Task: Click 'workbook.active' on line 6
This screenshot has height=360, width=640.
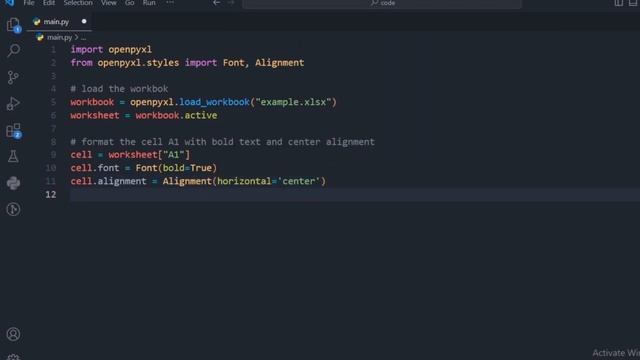Action: [x=176, y=116]
